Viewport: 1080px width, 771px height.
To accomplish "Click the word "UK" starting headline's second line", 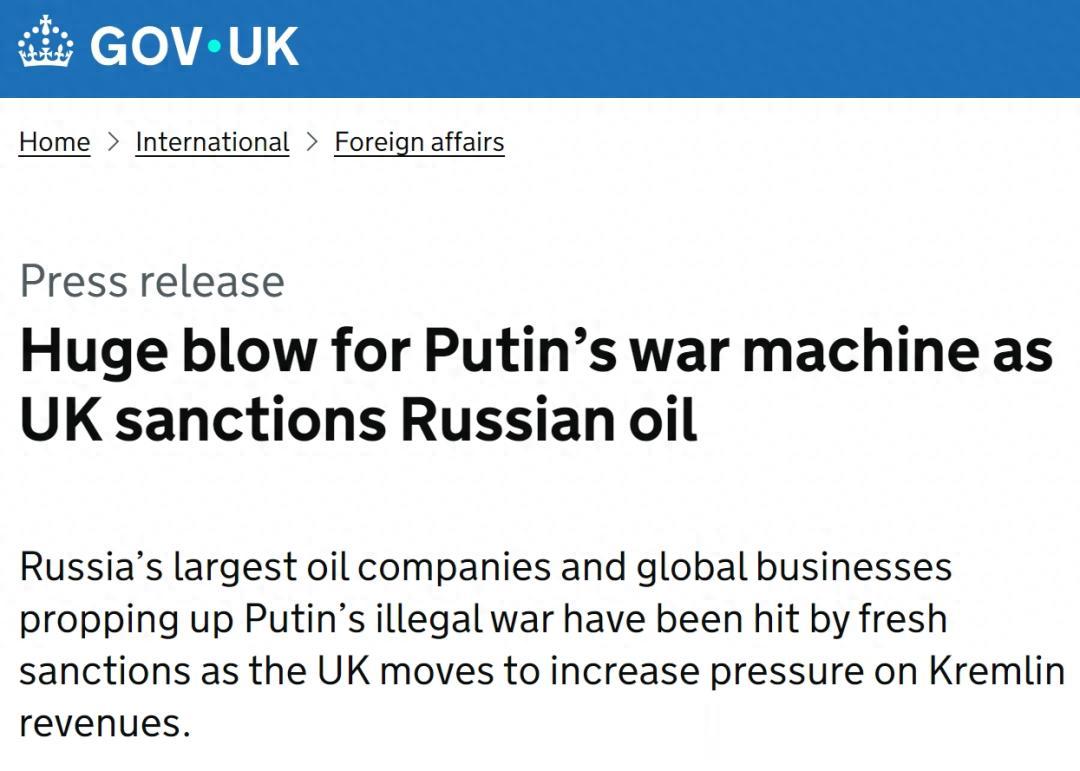I will tap(58, 420).
